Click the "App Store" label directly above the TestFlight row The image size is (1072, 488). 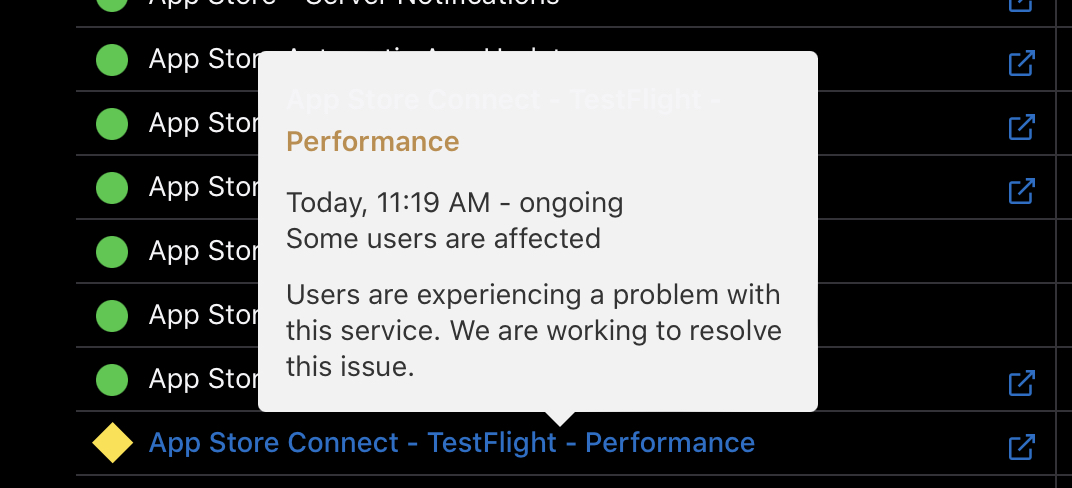pos(204,380)
